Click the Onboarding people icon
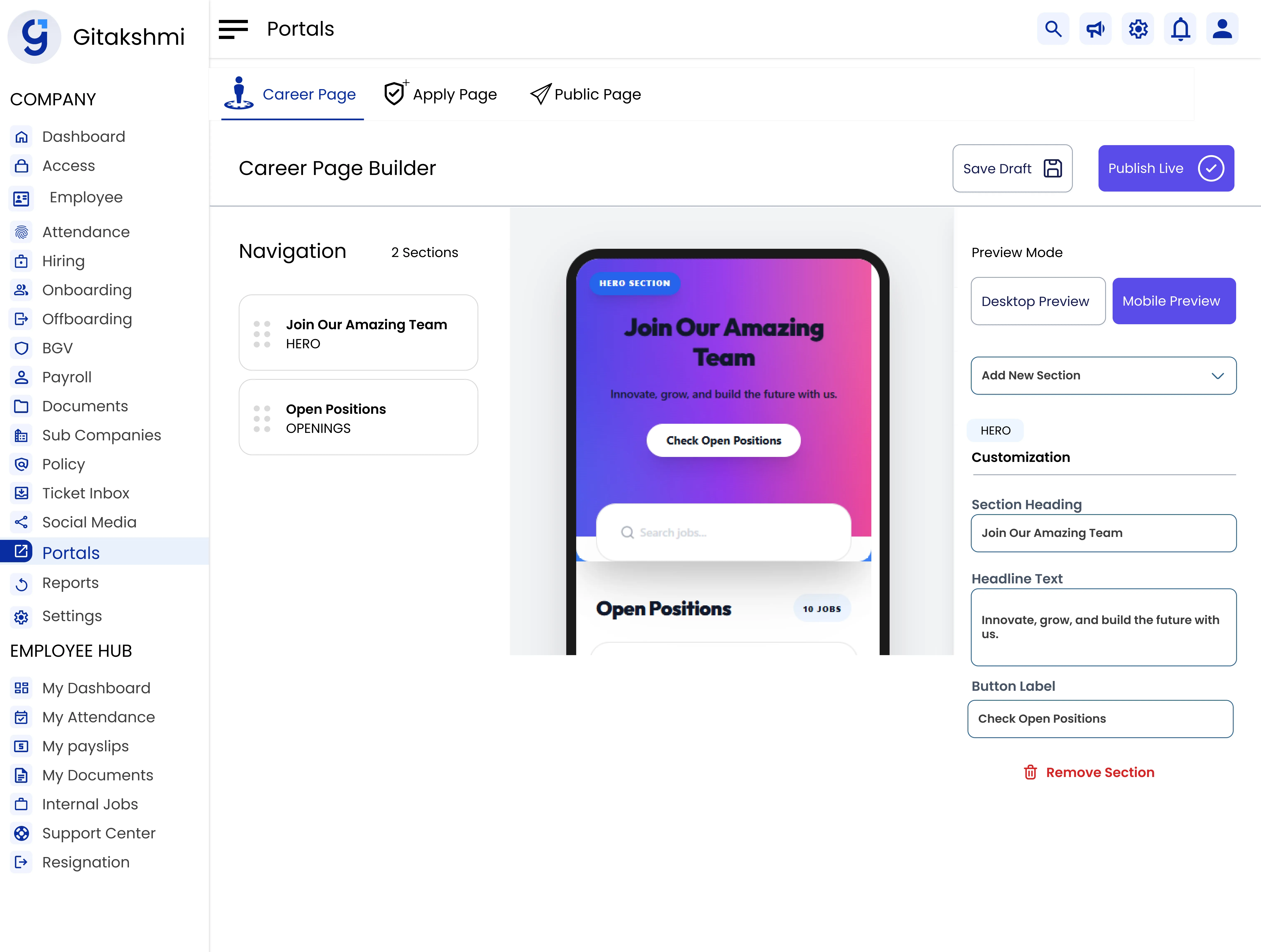The image size is (1261, 952). pyautogui.click(x=21, y=290)
